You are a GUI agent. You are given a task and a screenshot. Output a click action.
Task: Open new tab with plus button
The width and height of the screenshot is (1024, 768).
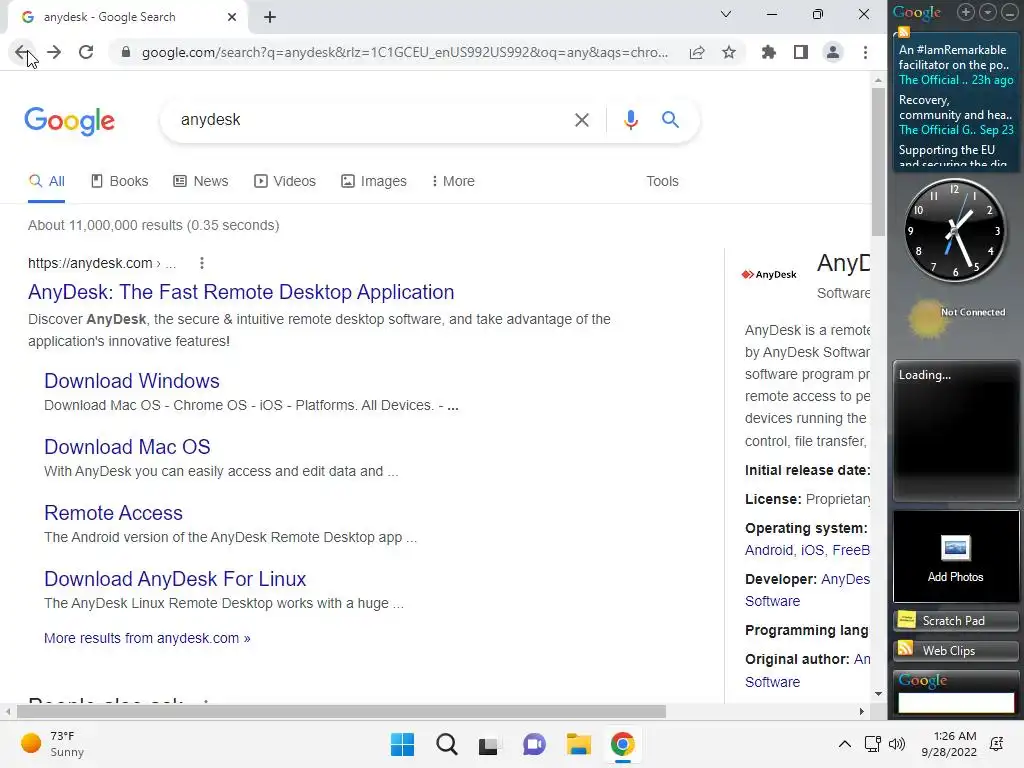270,17
